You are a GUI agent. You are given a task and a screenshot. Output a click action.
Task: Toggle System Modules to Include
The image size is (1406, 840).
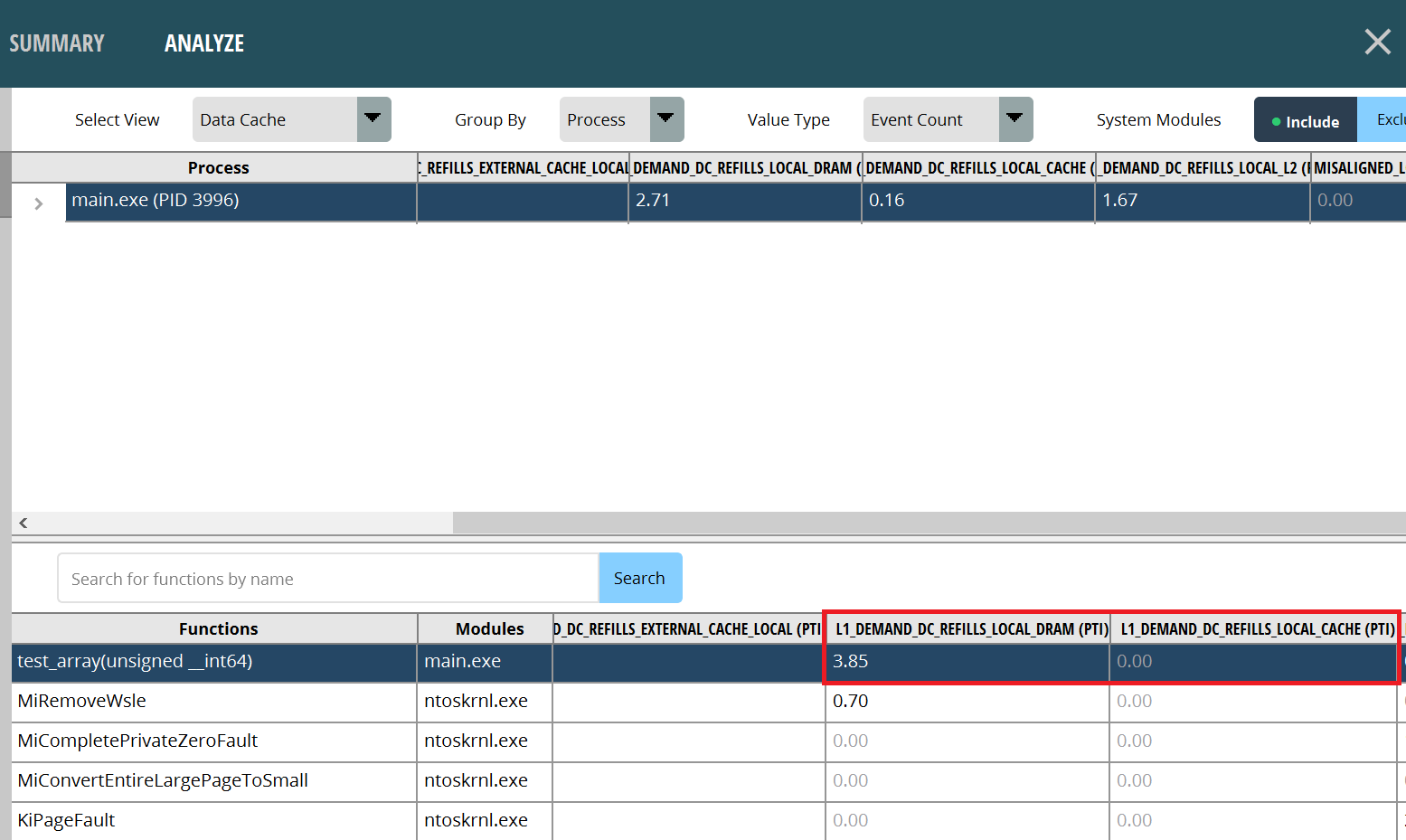[1305, 120]
